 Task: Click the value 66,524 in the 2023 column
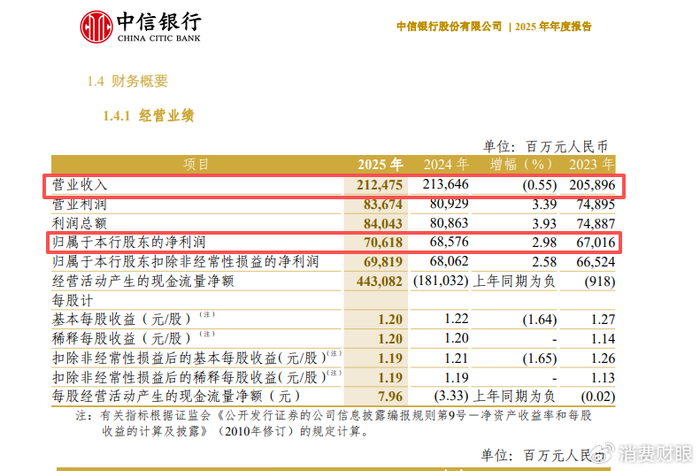coord(596,262)
